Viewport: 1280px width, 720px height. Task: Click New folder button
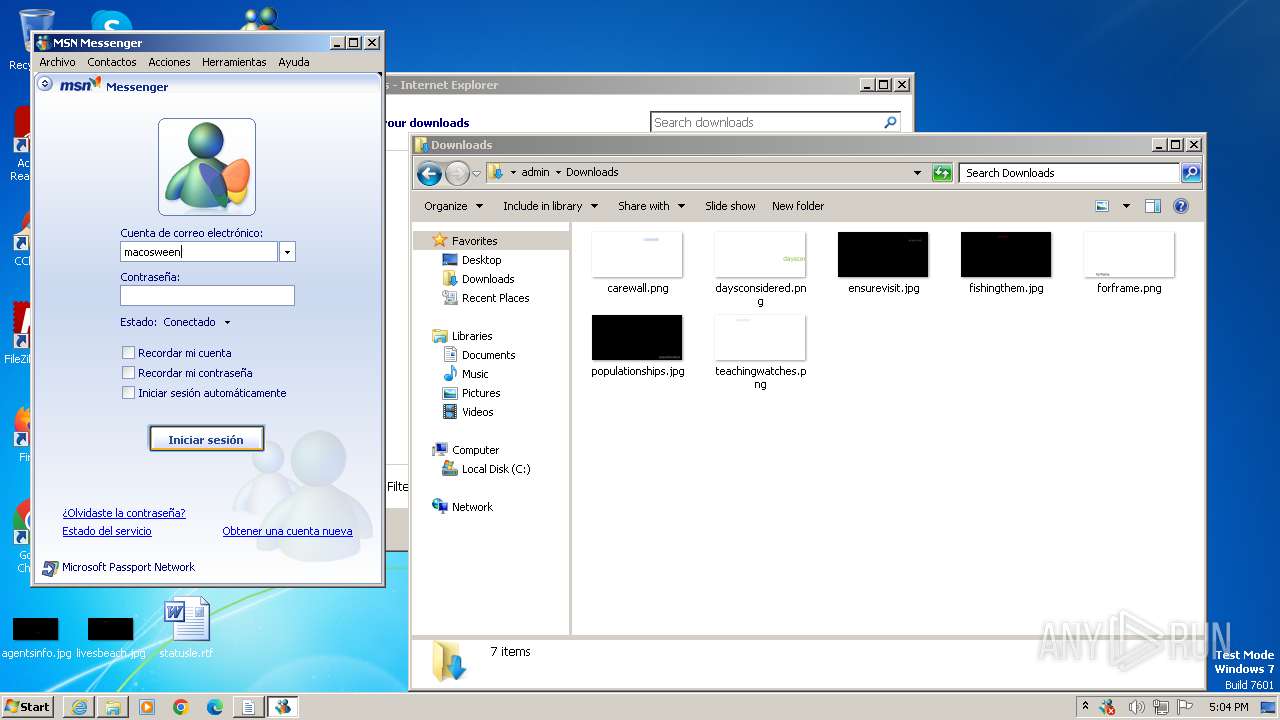coord(798,206)
